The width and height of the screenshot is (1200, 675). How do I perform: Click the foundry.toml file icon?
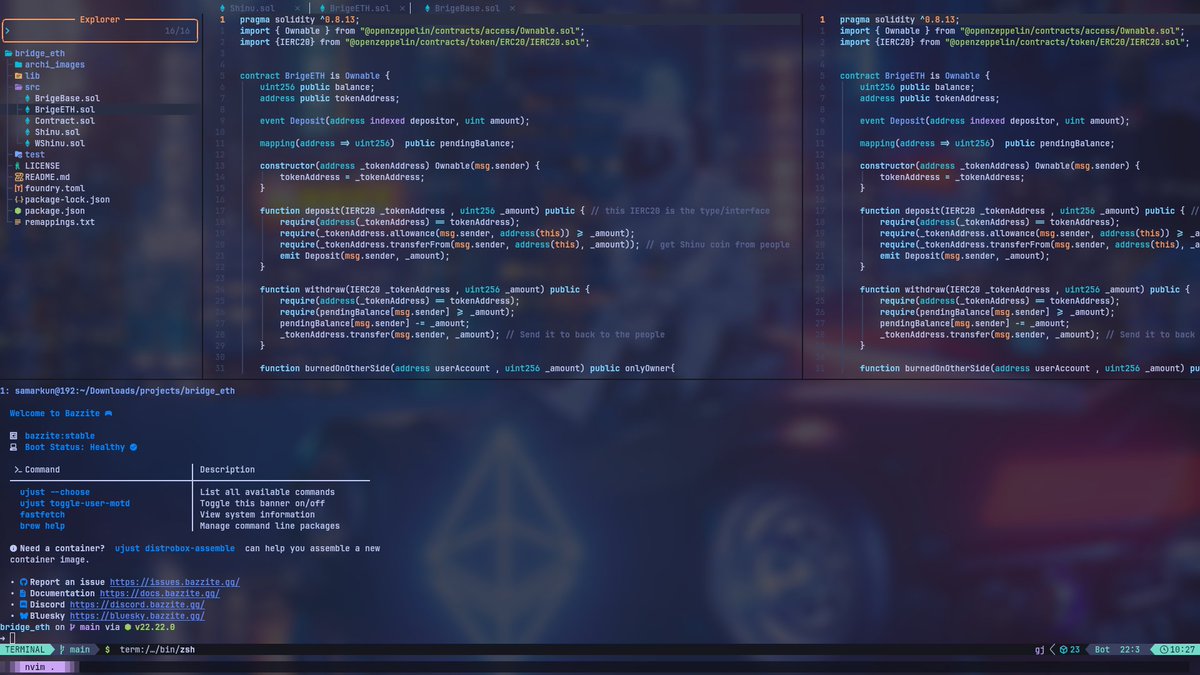(x=18, y=188)
